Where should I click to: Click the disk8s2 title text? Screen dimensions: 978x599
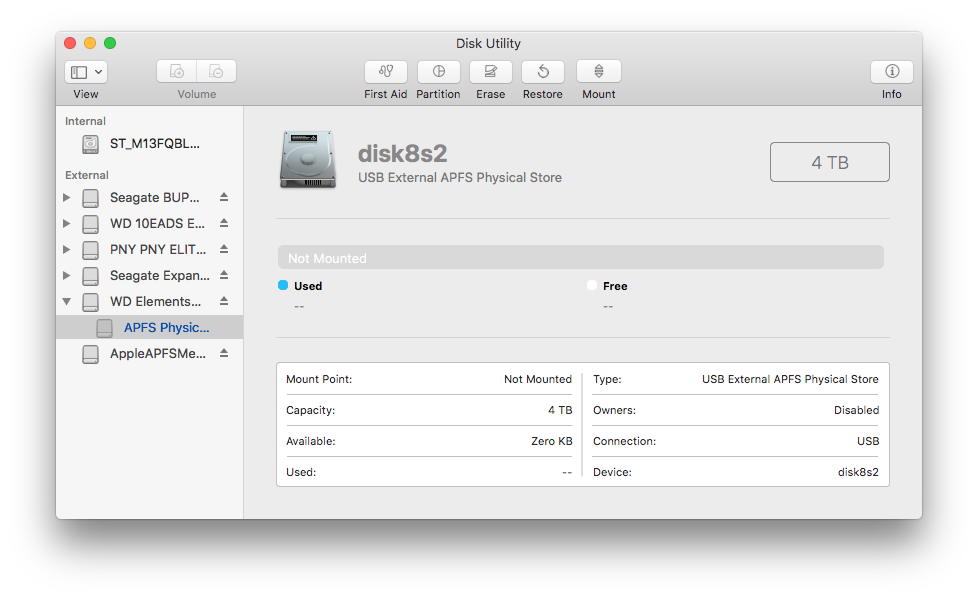click(402, 153)
